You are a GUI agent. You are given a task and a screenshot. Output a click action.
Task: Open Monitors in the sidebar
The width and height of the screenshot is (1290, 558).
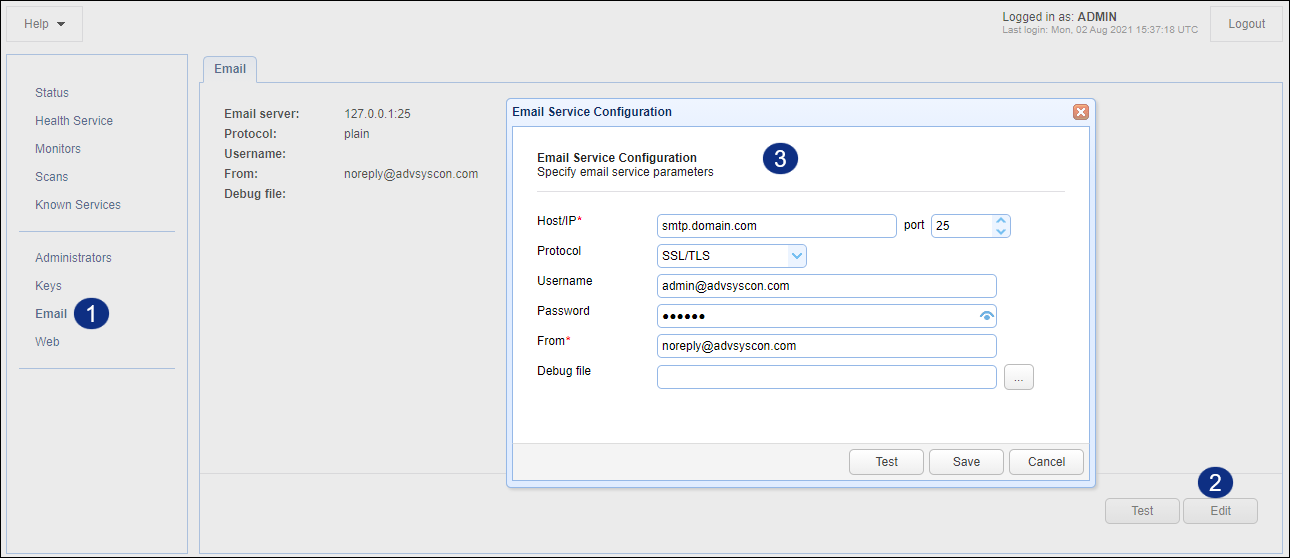58,149
